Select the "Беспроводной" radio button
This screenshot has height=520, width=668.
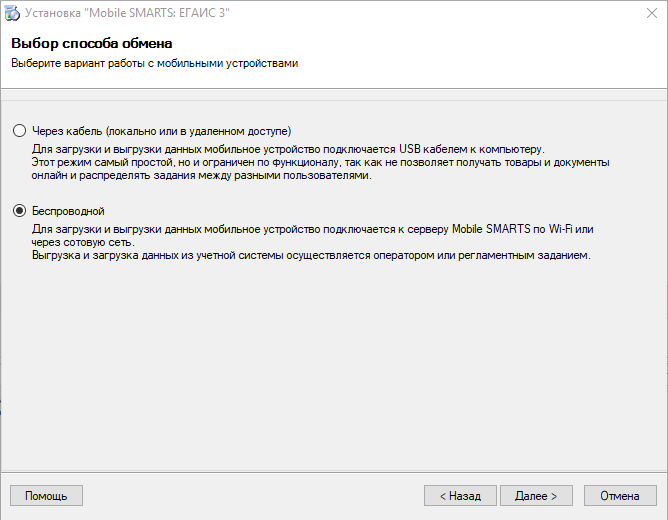(20, 211)
